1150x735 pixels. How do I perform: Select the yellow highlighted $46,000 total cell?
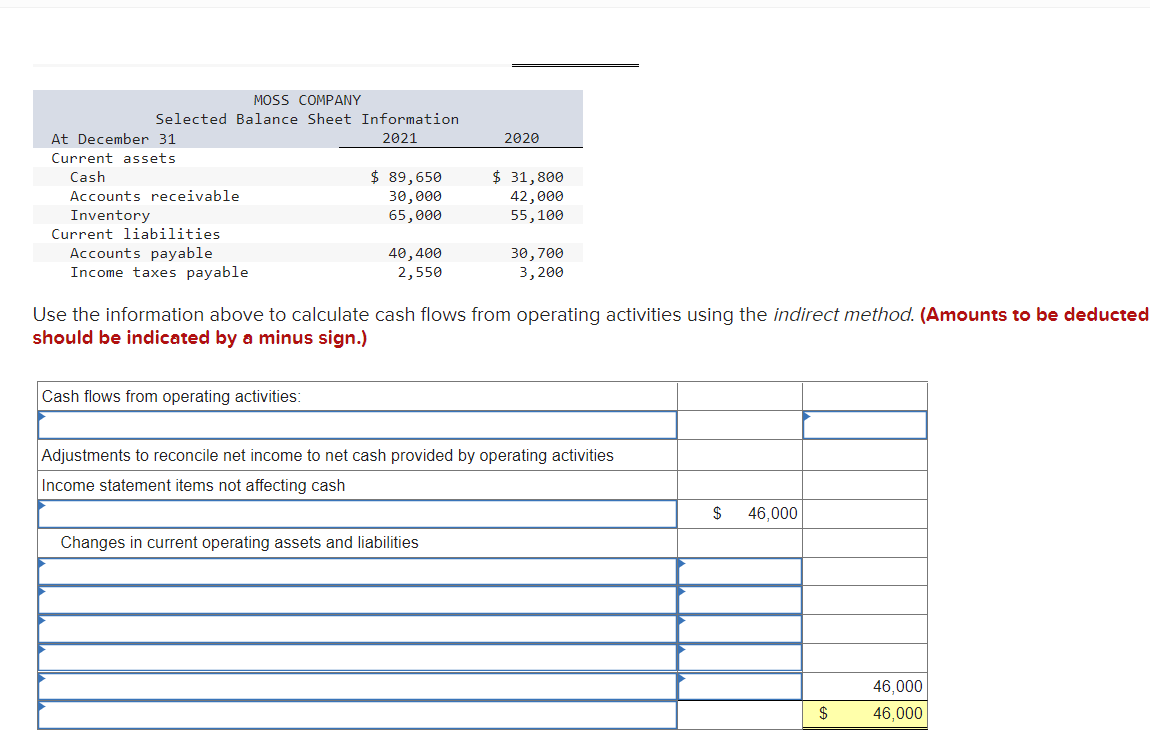click(864, 713)
